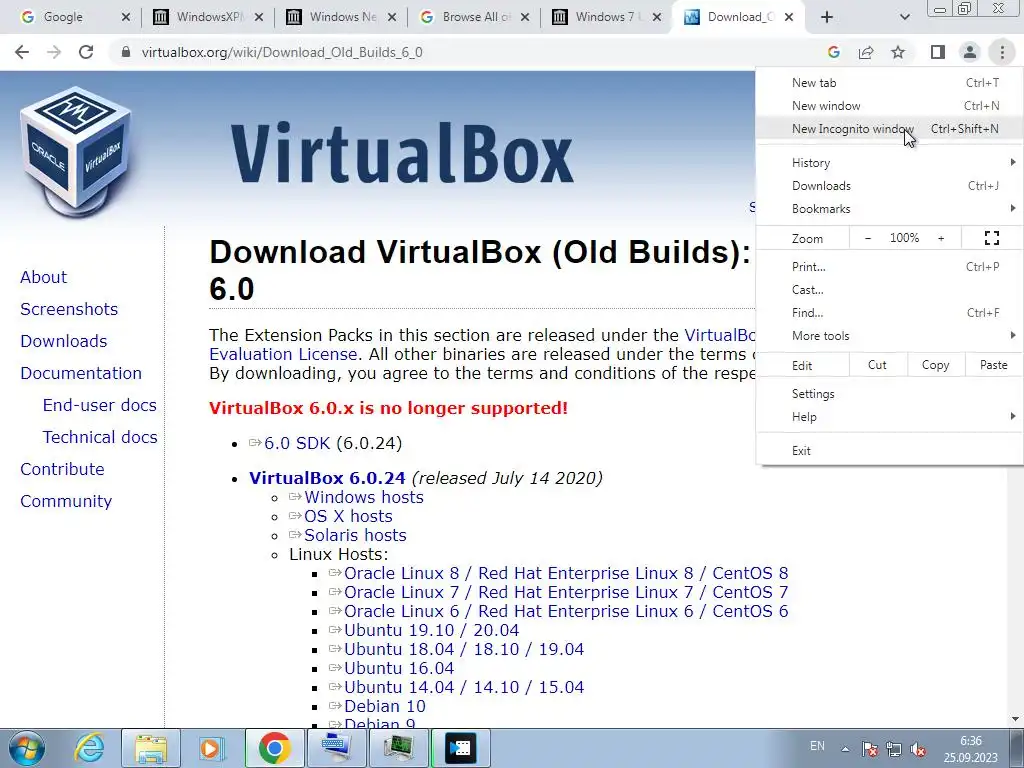Click the padlock site info icon

click(x=126, y=52)
